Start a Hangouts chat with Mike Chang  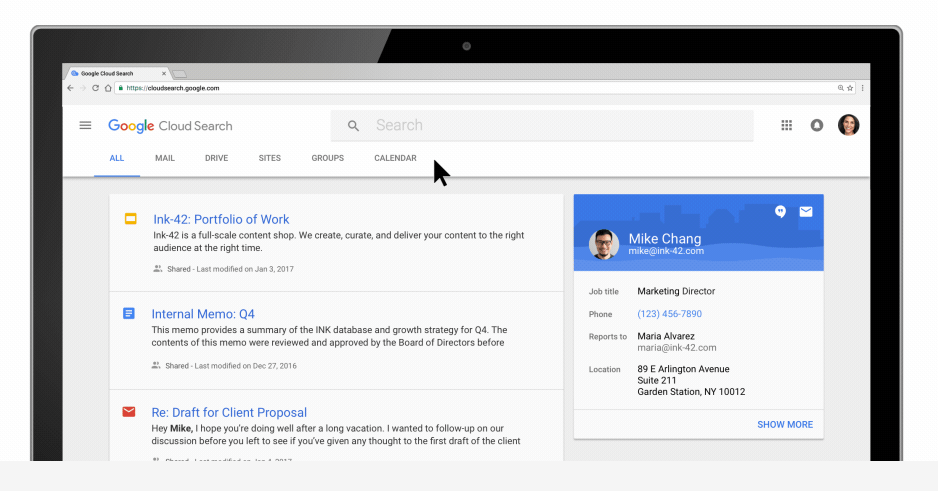pyautogui.click(x=780, y=212)
